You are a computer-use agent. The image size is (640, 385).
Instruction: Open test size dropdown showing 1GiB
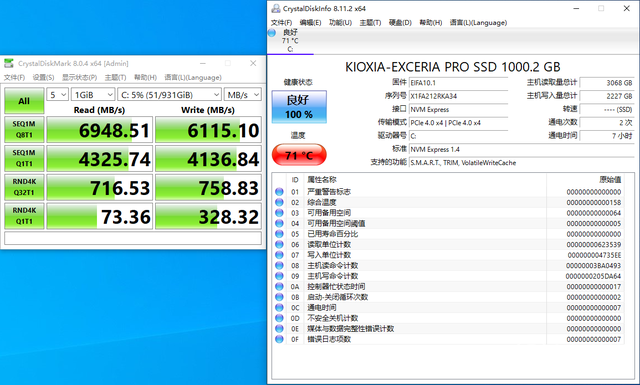[93, 95]
